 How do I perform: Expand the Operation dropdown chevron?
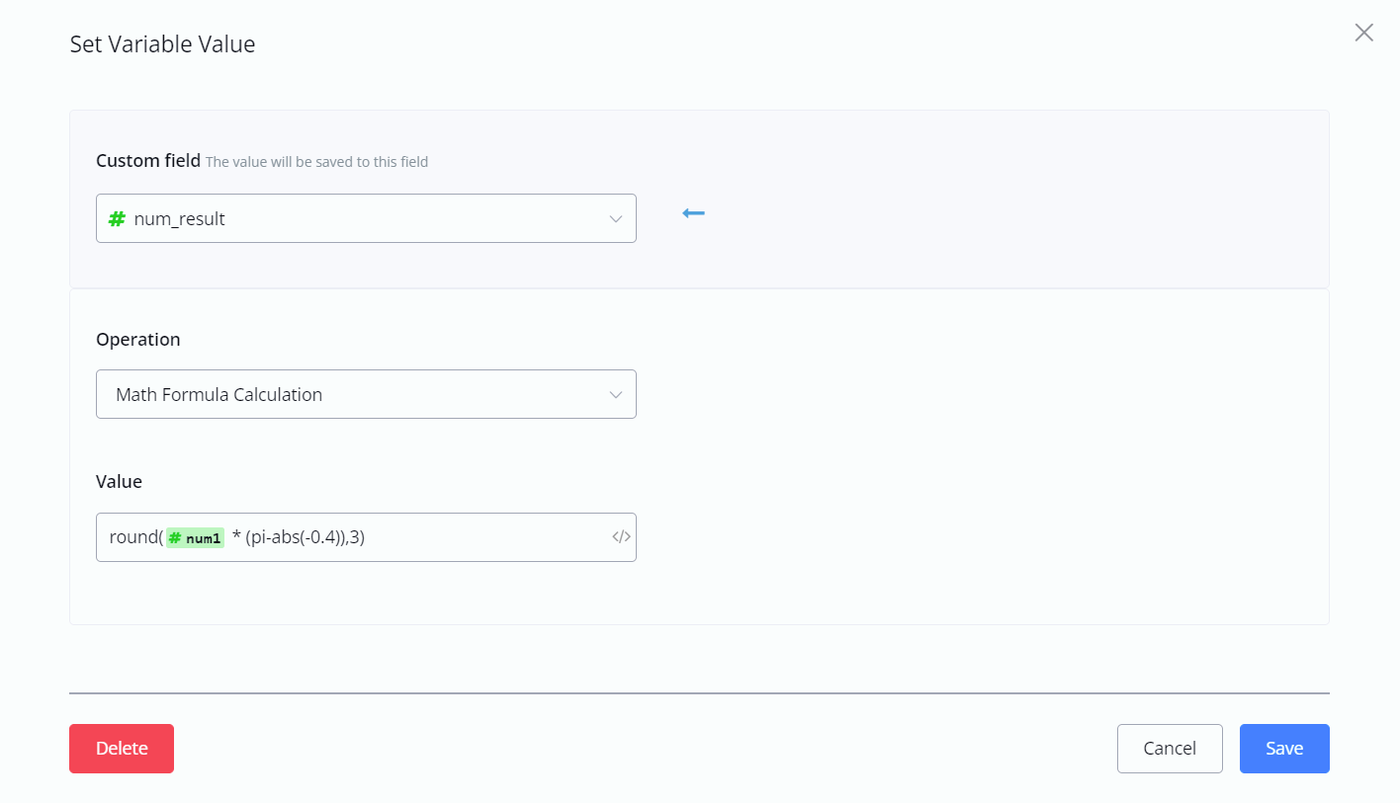pos(616,395)
